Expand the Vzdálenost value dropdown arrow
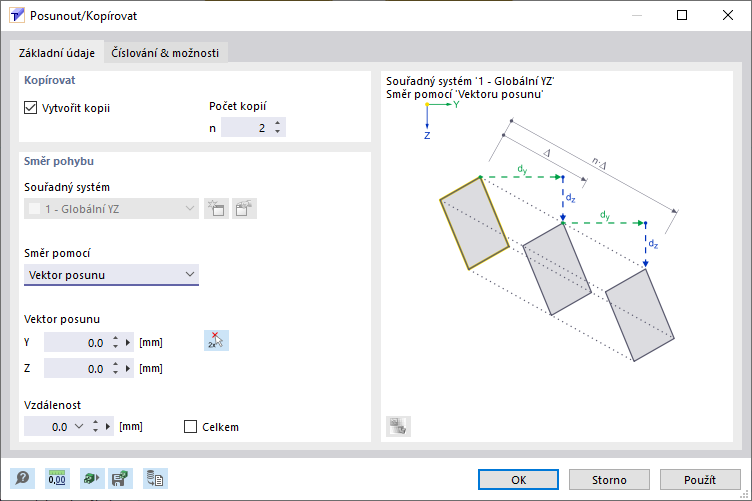The height and width of the screenshot is (501, 752). click(79, 426)
